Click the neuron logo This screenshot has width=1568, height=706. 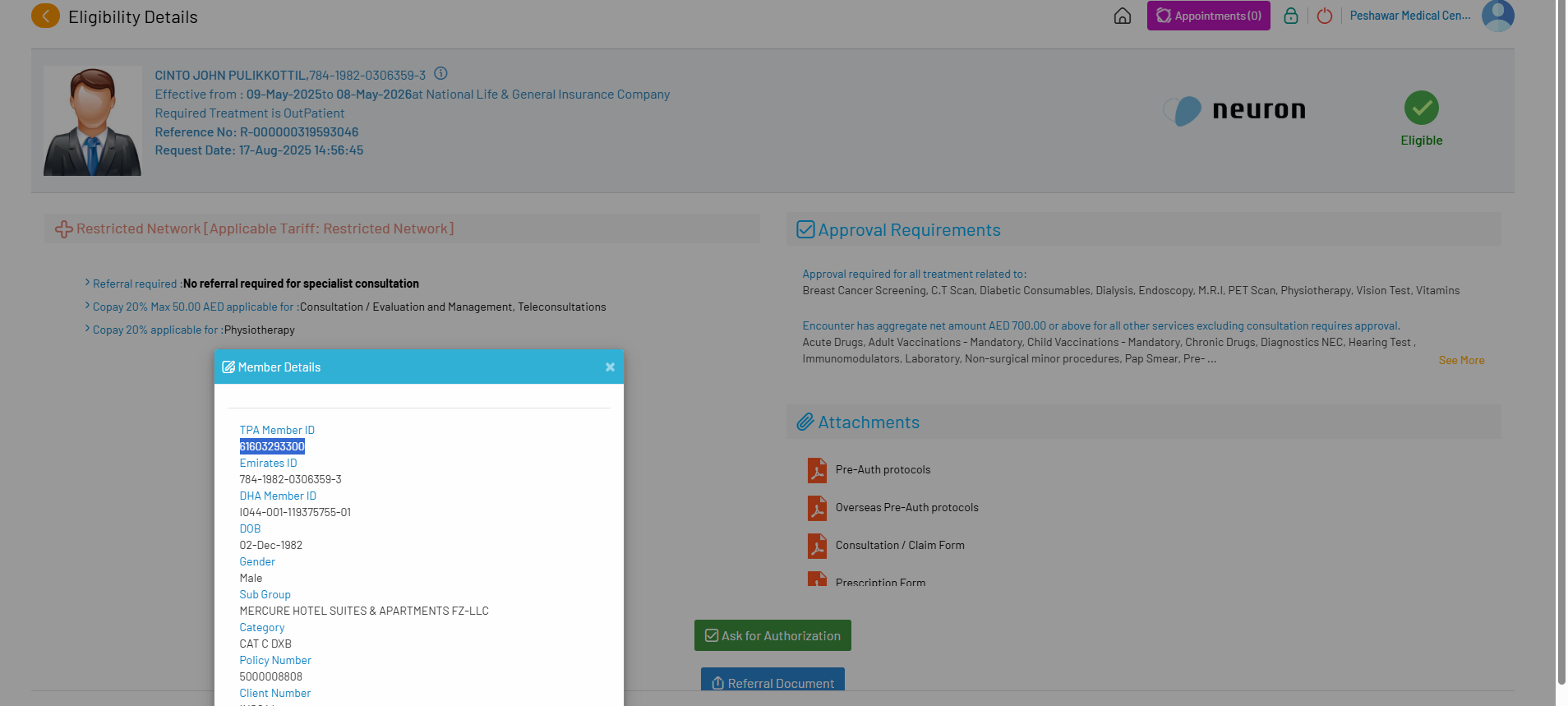pyautogui.click(x=1234, y=110)
